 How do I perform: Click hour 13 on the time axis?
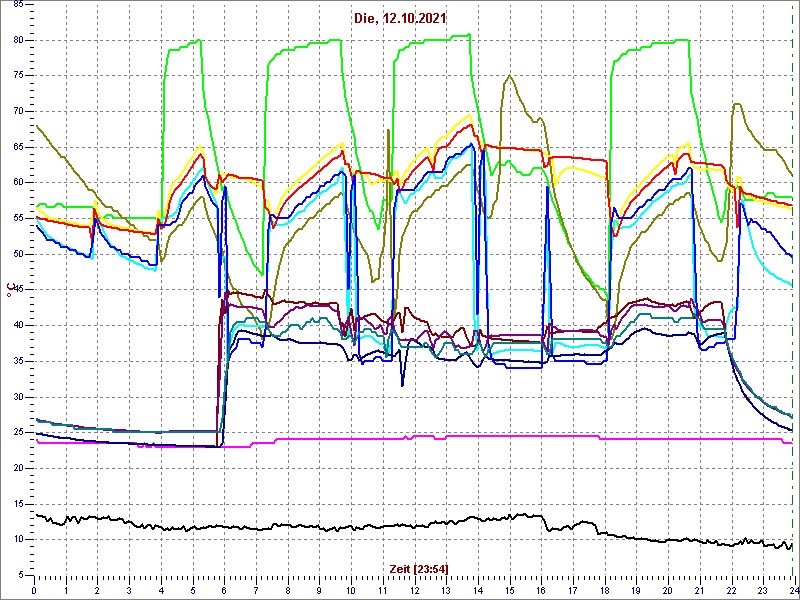point(446,590)
